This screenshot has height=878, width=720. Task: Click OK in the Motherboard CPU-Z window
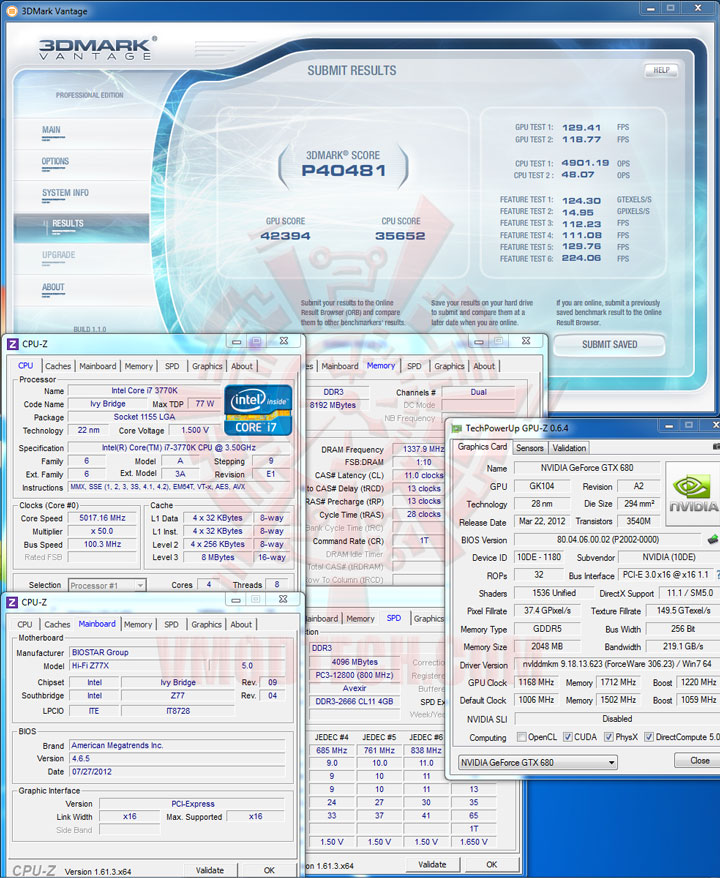click(269, 870)
